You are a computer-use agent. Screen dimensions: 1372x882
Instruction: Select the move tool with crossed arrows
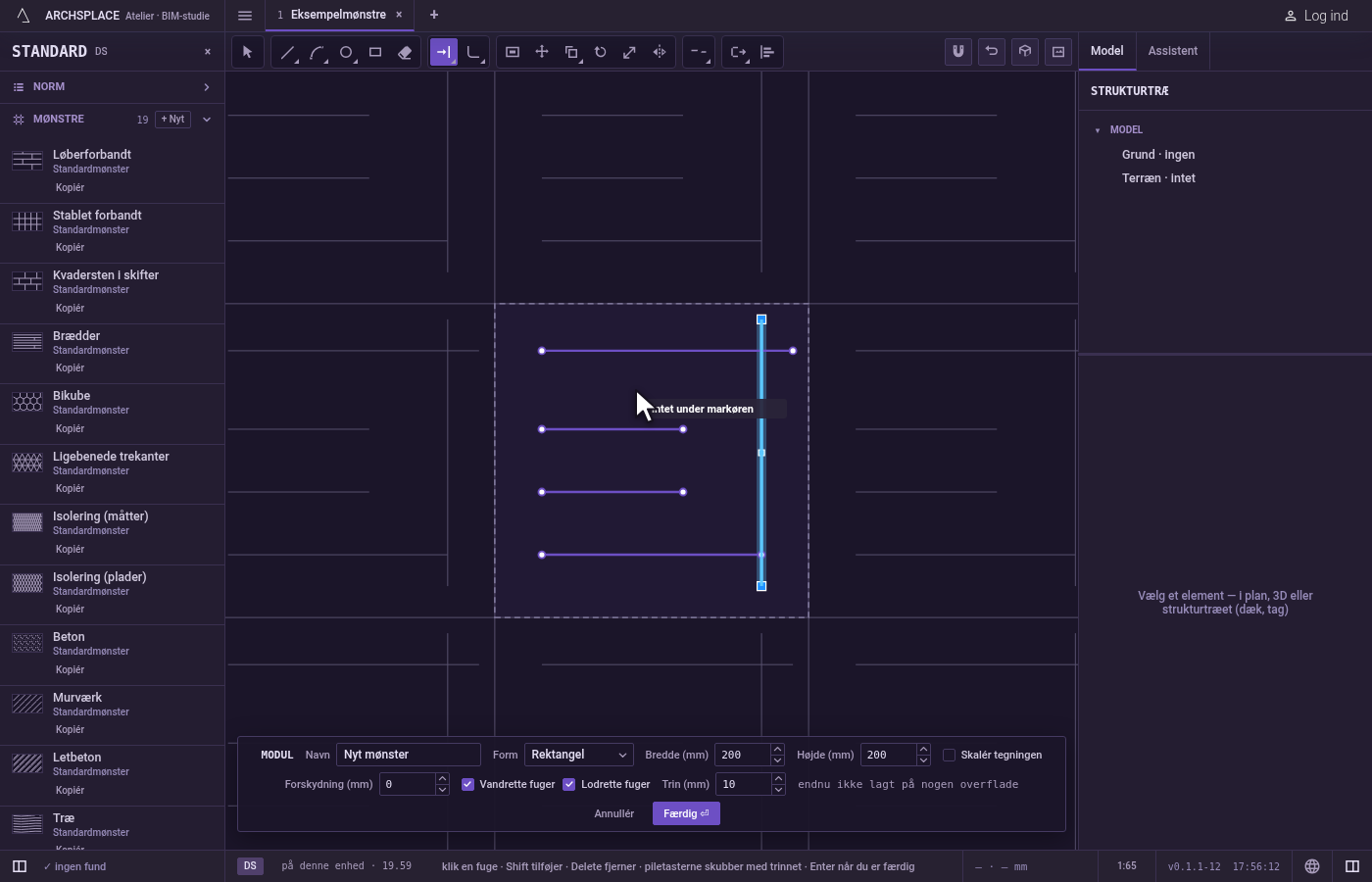(x=542, y=52)
